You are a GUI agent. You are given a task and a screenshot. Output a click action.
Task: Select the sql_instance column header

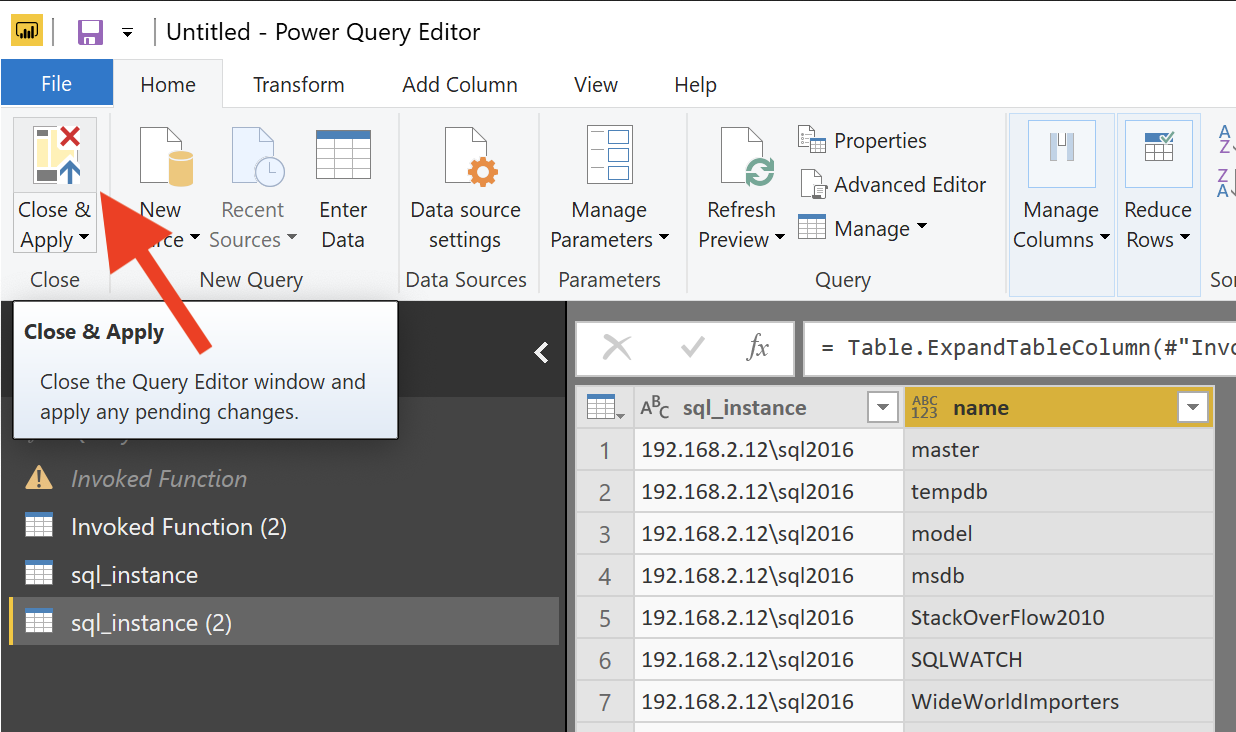click(769, 407)
